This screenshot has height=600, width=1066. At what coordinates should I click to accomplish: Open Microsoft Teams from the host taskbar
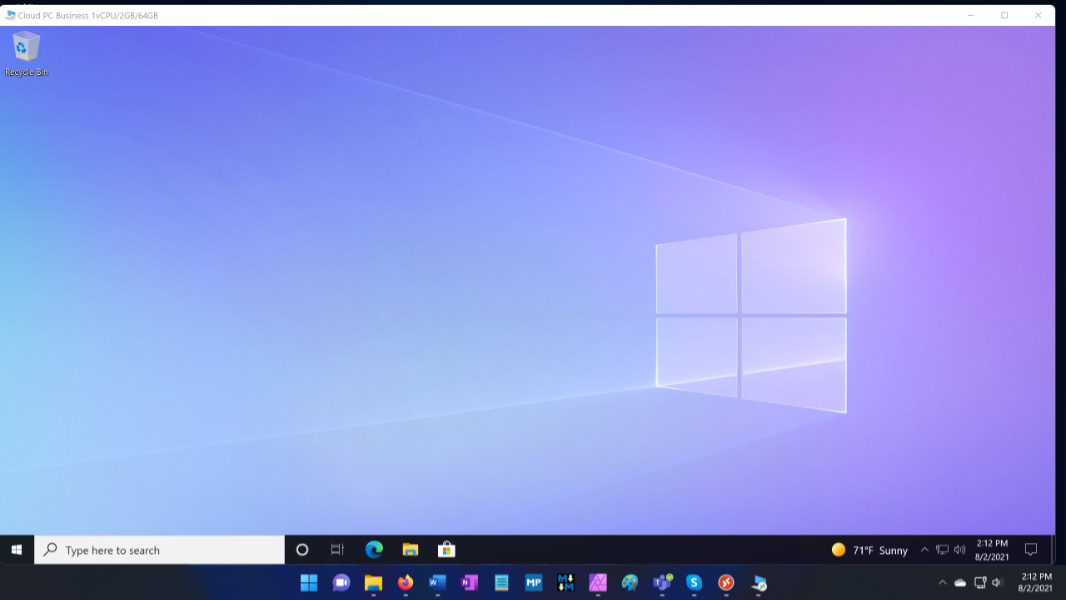click(x=662, y=582)
